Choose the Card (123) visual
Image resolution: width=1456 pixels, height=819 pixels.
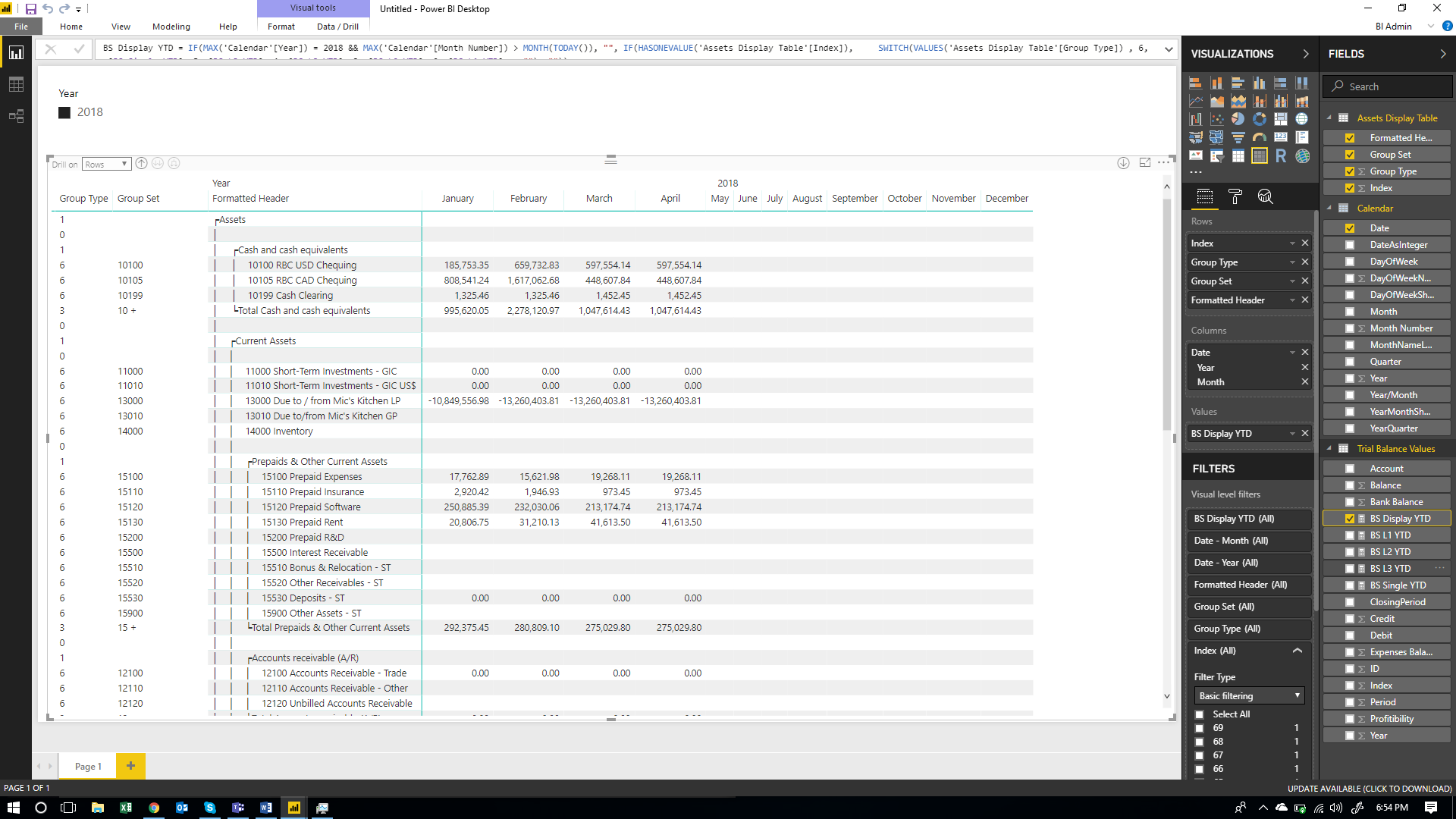[1281, 137]
